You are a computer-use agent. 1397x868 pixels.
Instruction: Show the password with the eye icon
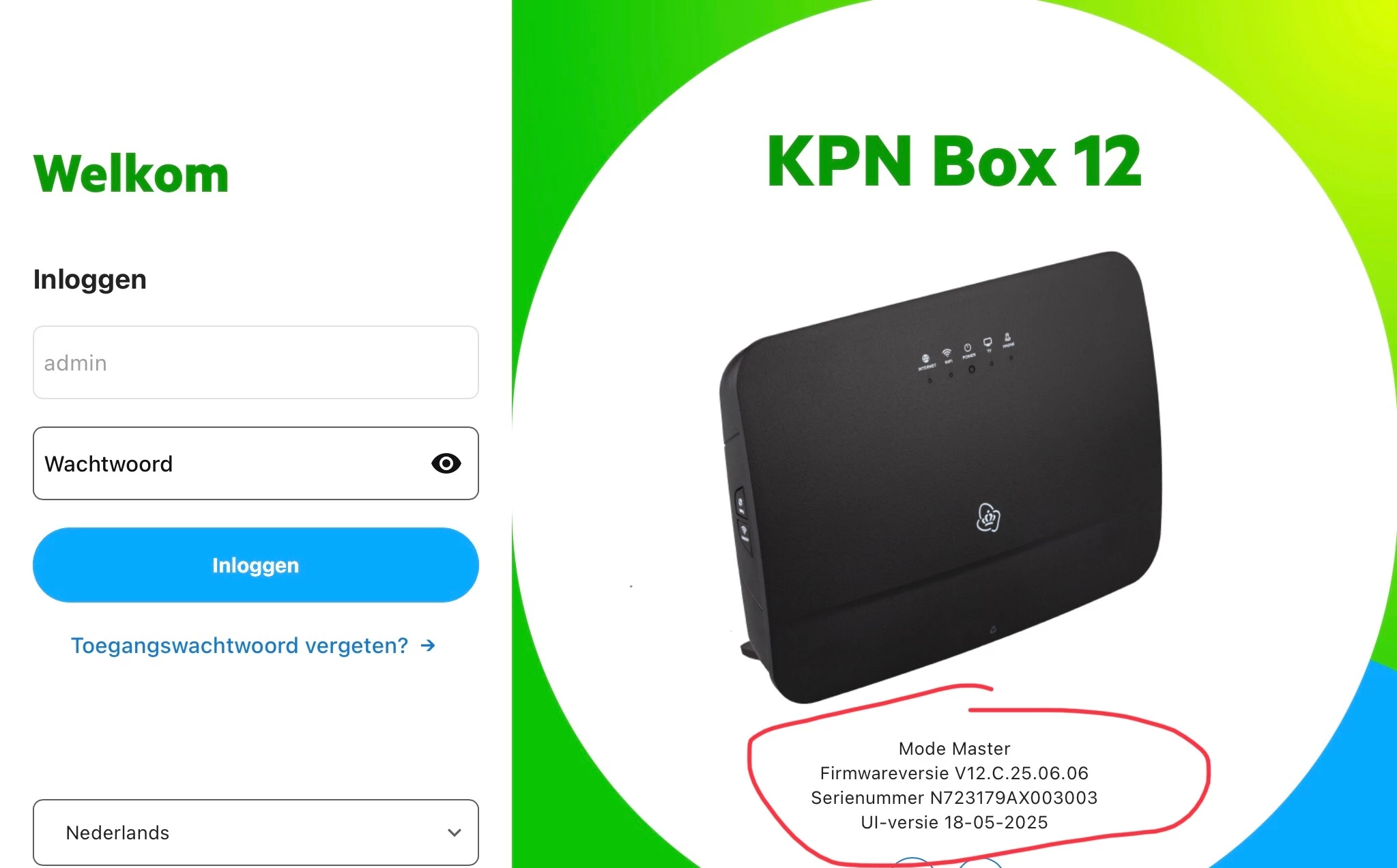[446, 464]
